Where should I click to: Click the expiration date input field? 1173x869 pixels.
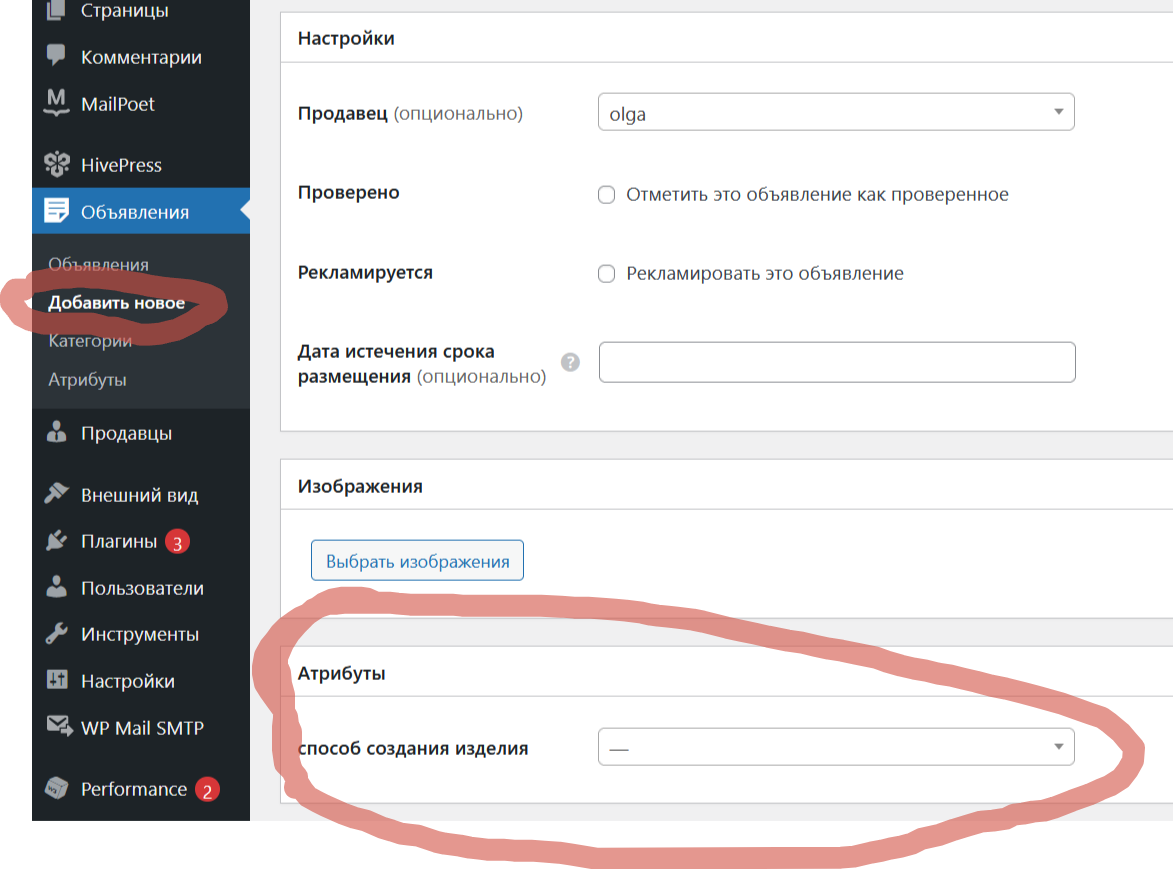click(x=837, y=363)
